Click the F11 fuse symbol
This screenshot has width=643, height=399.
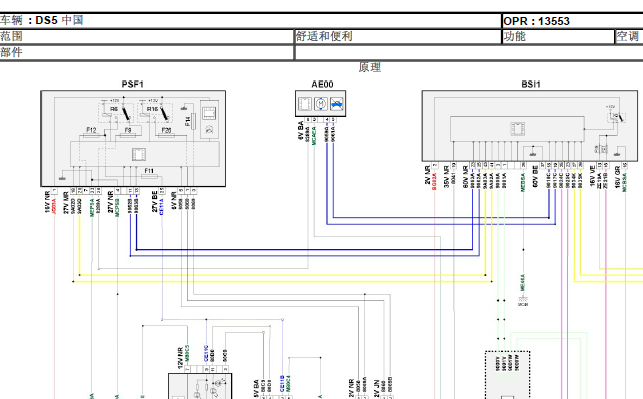pos(149,176)
